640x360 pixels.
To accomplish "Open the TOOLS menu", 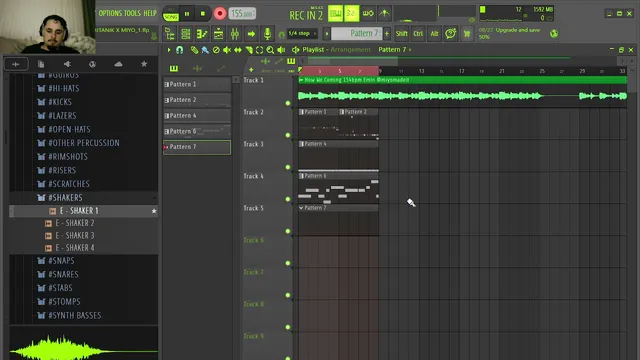I will pos(132,13).
